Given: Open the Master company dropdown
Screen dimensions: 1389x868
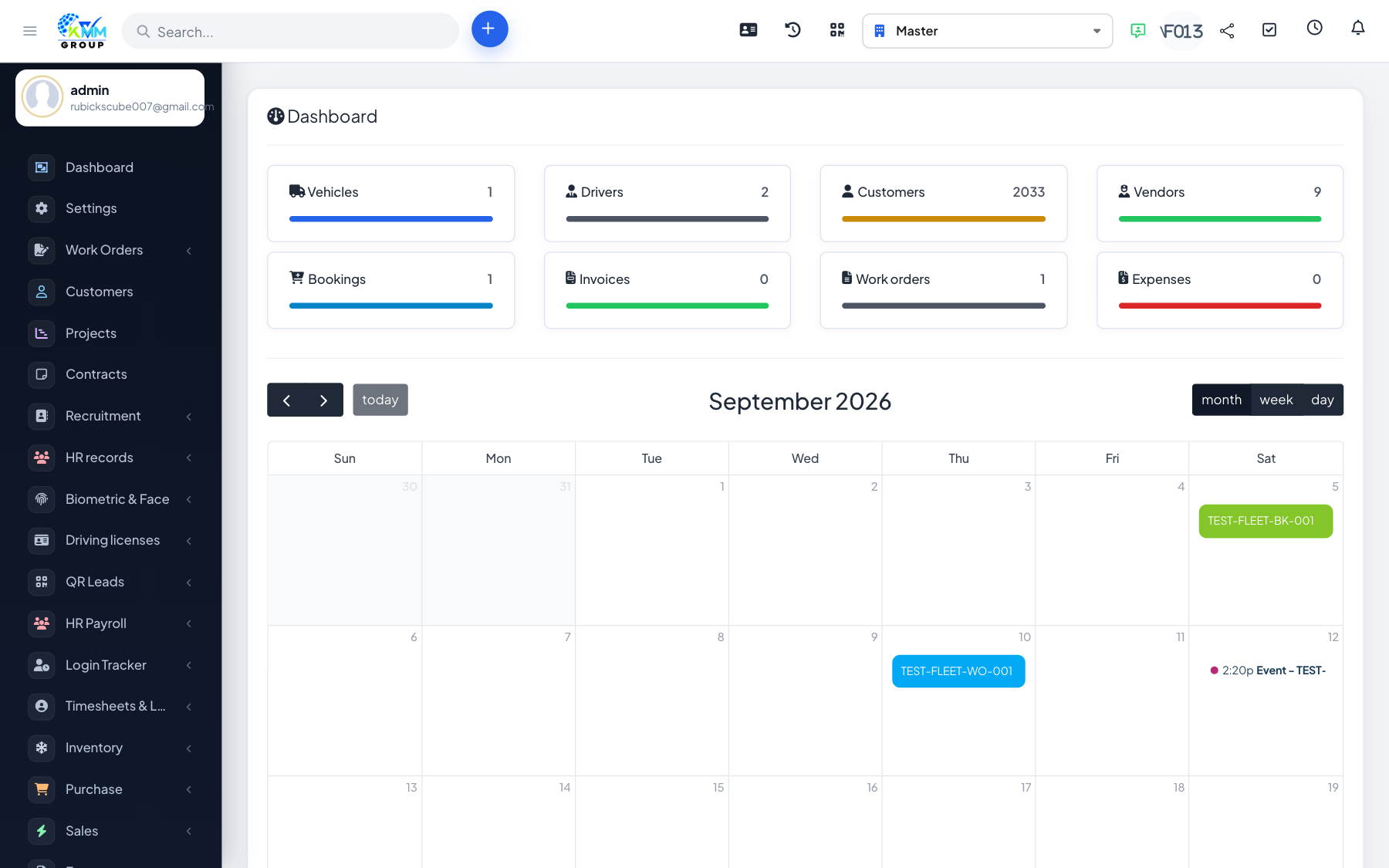Looking at the screenshot, I should click(x=987, y=31).
